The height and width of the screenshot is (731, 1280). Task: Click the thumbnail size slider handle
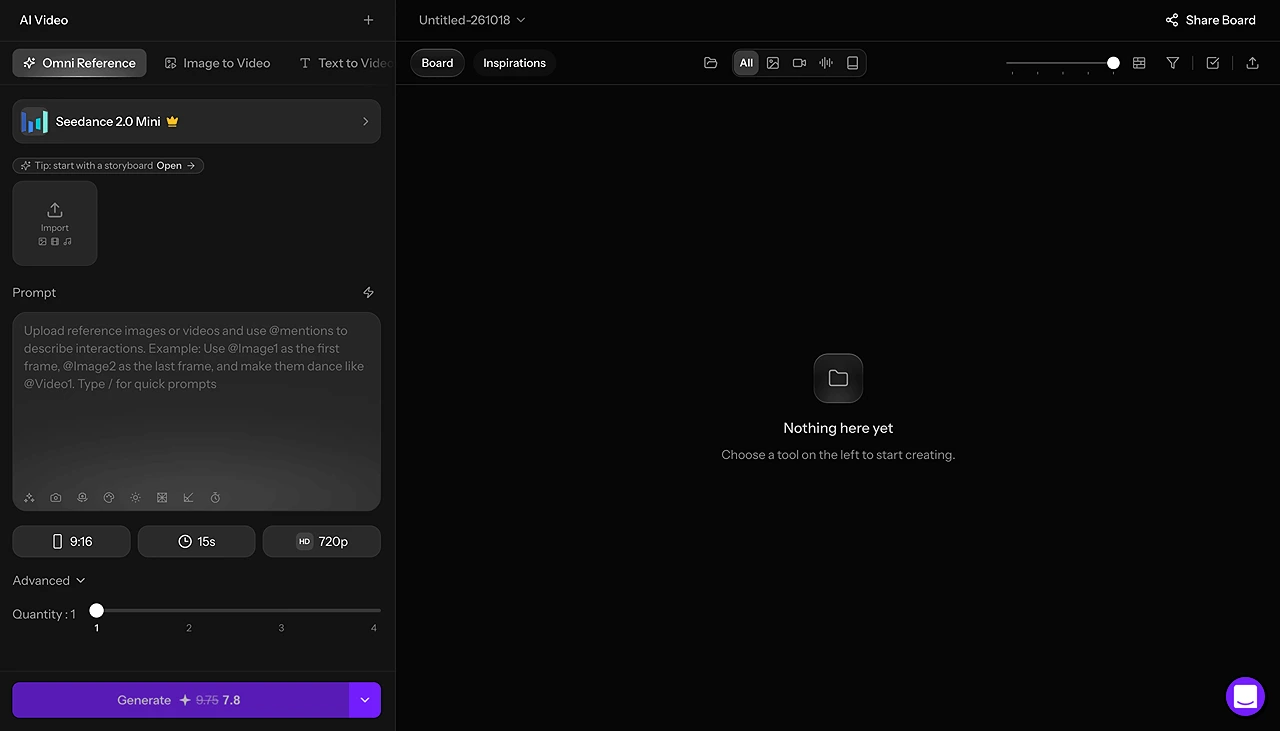[1113, 63]
